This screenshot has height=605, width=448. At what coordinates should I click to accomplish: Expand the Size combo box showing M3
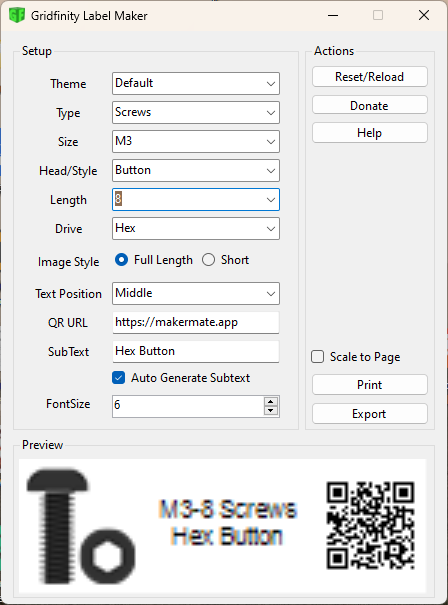(x=196, y=142)
